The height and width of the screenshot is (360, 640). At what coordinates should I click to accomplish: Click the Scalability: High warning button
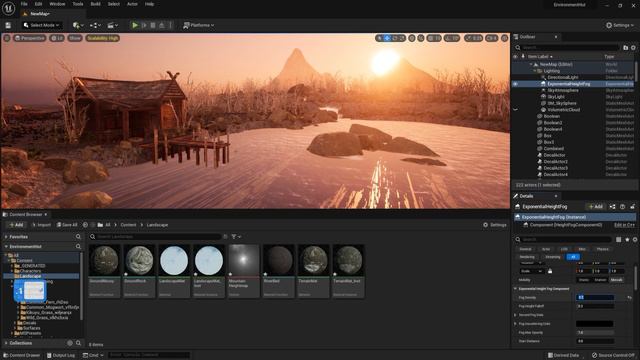[102, 38]
